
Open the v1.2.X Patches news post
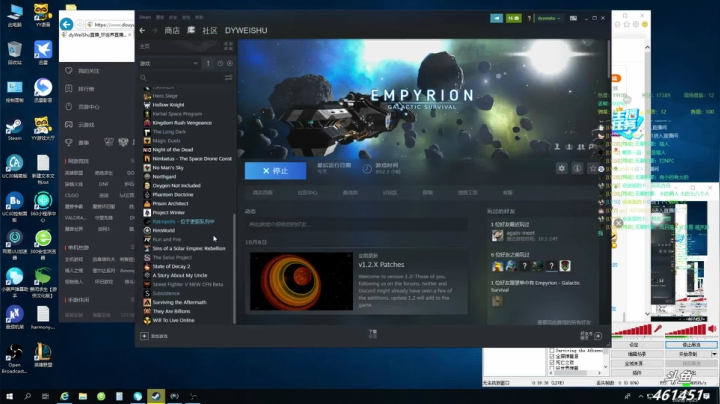point(381,264)
